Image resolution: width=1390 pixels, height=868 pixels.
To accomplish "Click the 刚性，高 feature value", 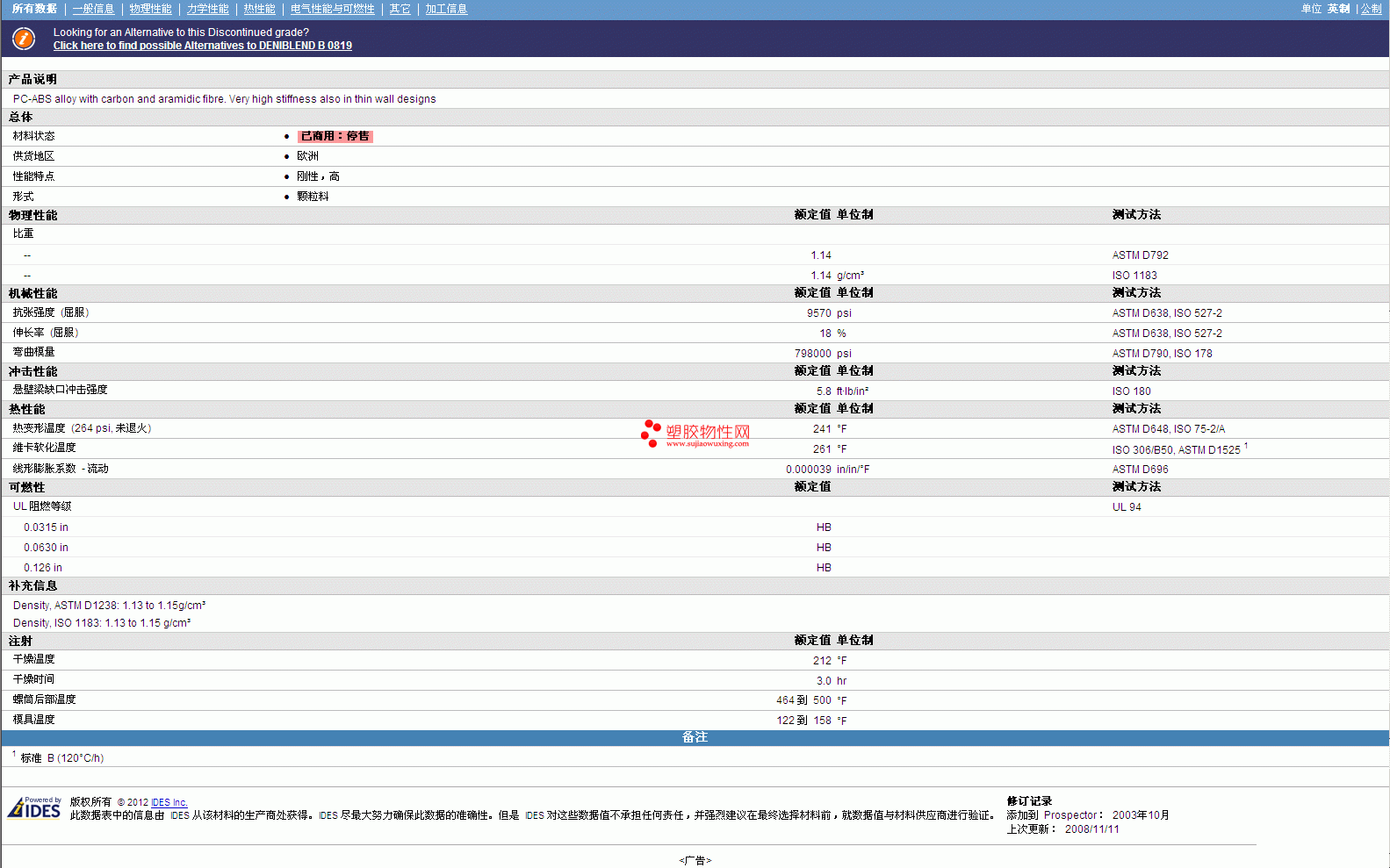I will pos(318,176).
